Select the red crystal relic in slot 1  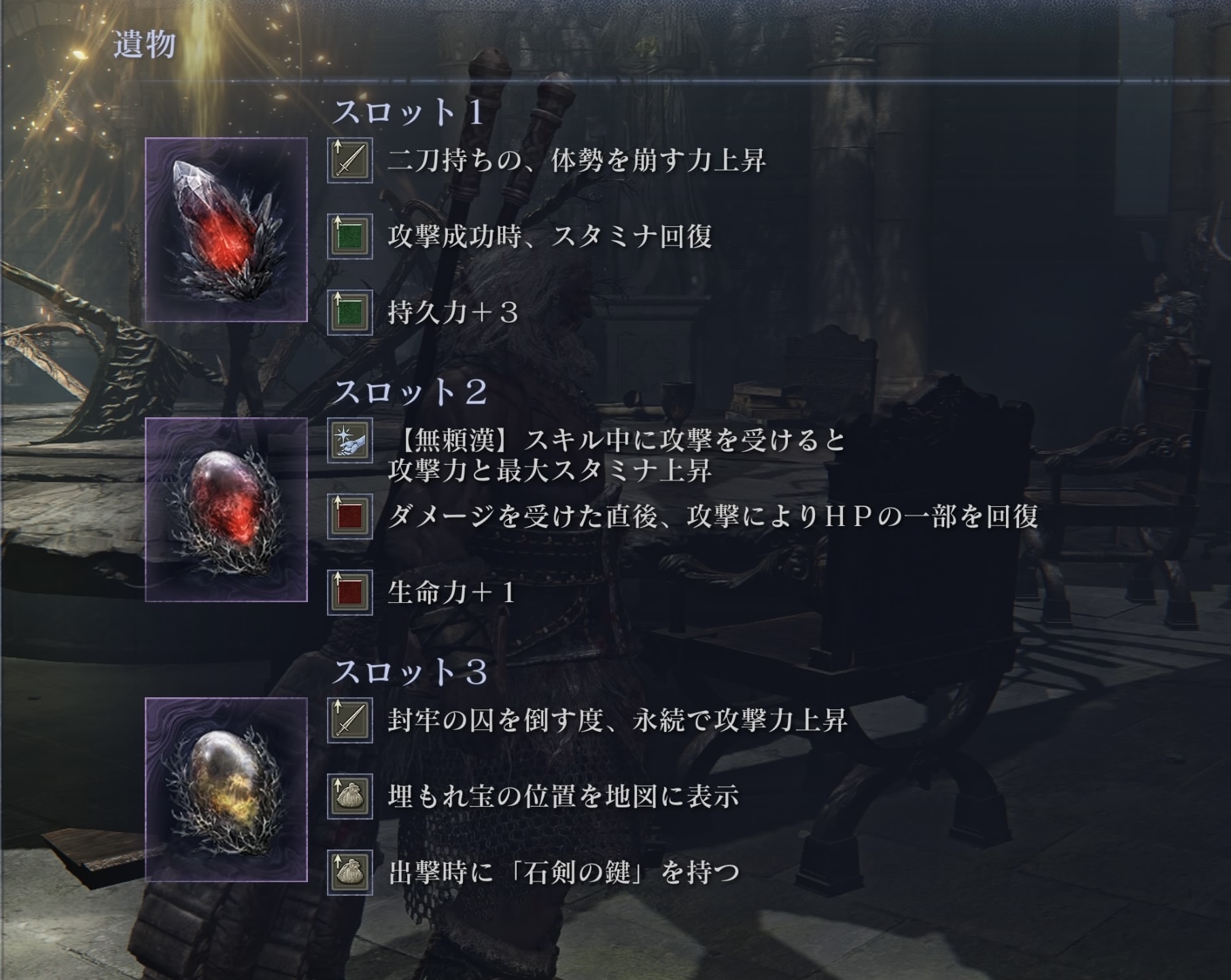[x=226, y=230]
